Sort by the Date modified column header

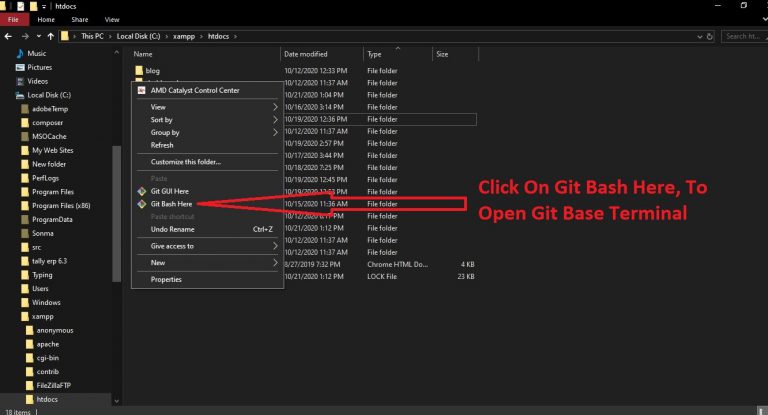pyautogui.click(x=305, y=54)
